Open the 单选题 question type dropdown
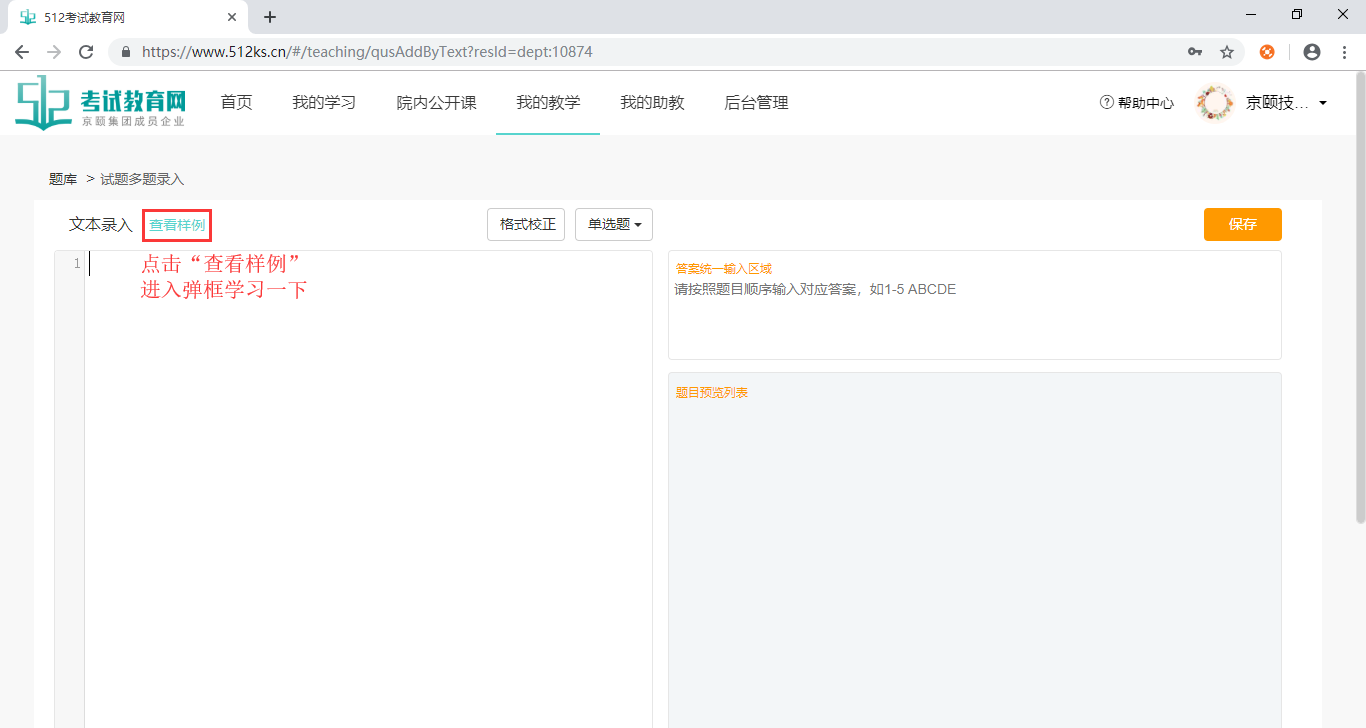 click(614, 225)
